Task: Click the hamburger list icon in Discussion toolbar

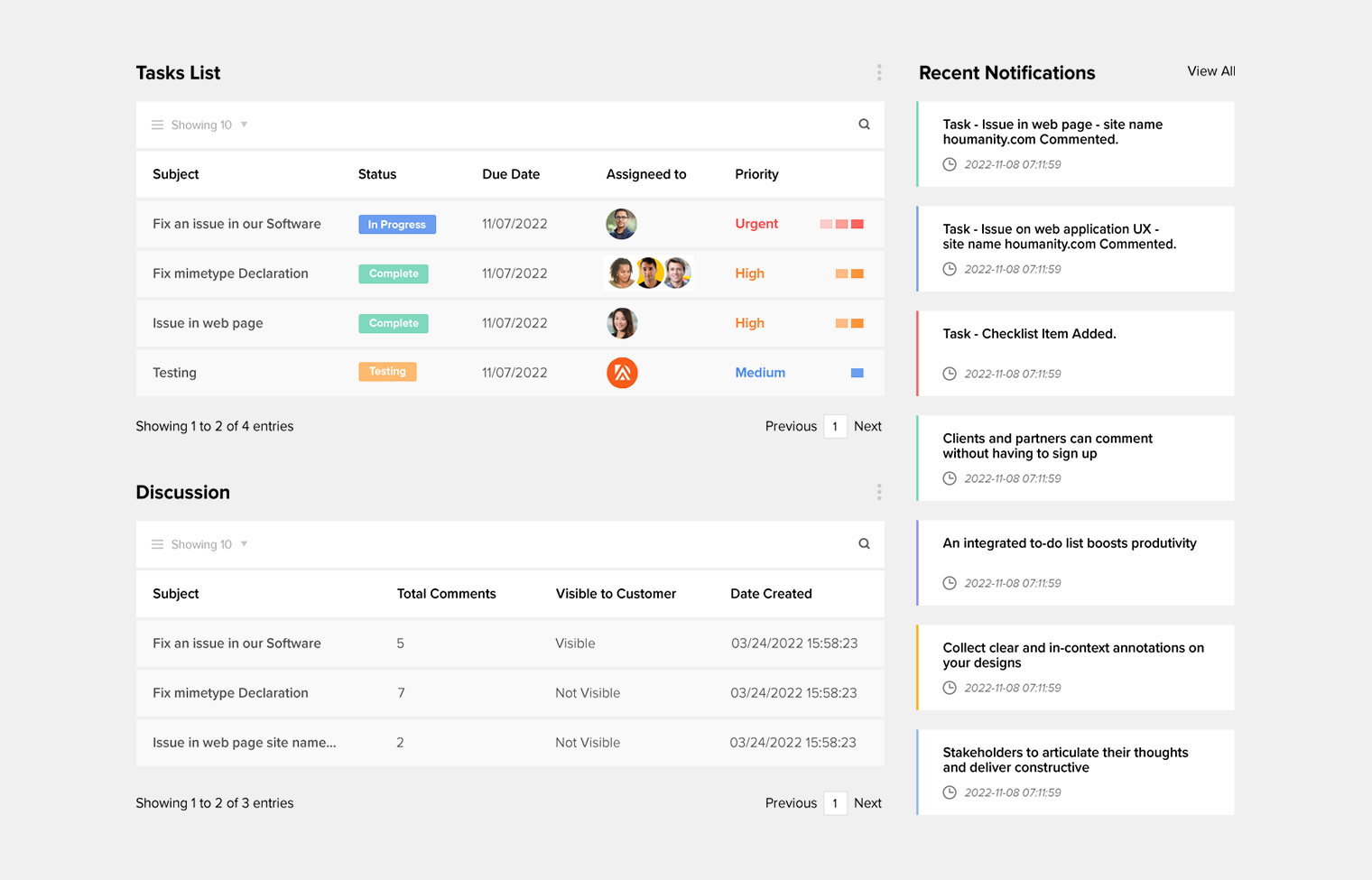Action: click(157, 544)
